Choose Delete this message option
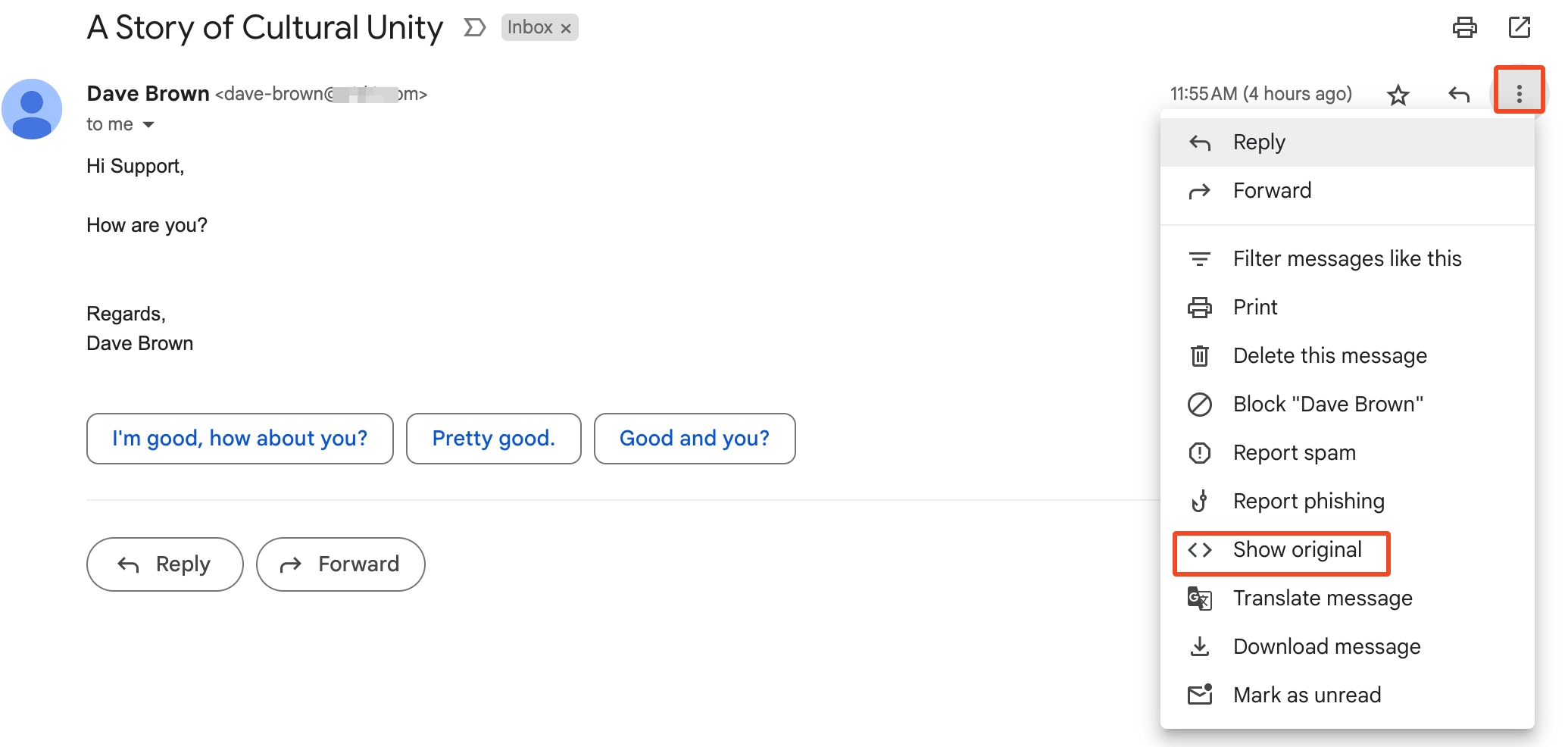Viewport: 1568px width, 747px height. click(1329, 356)
